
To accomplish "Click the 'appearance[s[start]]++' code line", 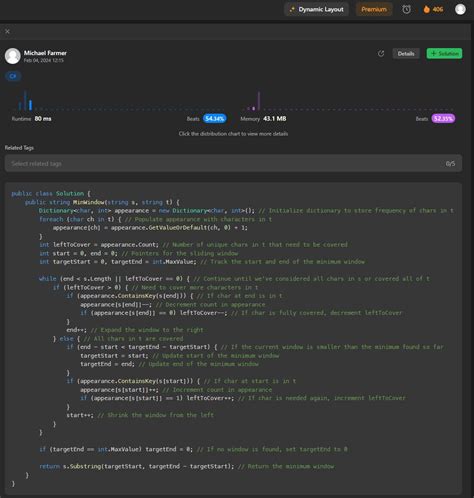I will click(176, 390).
